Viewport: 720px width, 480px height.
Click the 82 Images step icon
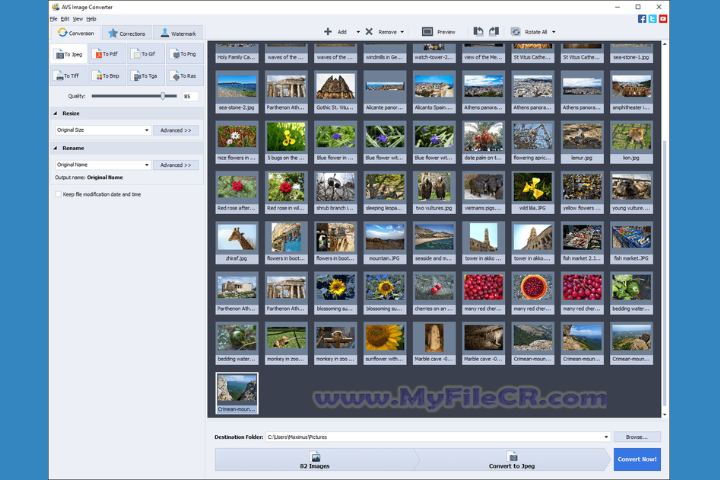[x=315, y=457]
